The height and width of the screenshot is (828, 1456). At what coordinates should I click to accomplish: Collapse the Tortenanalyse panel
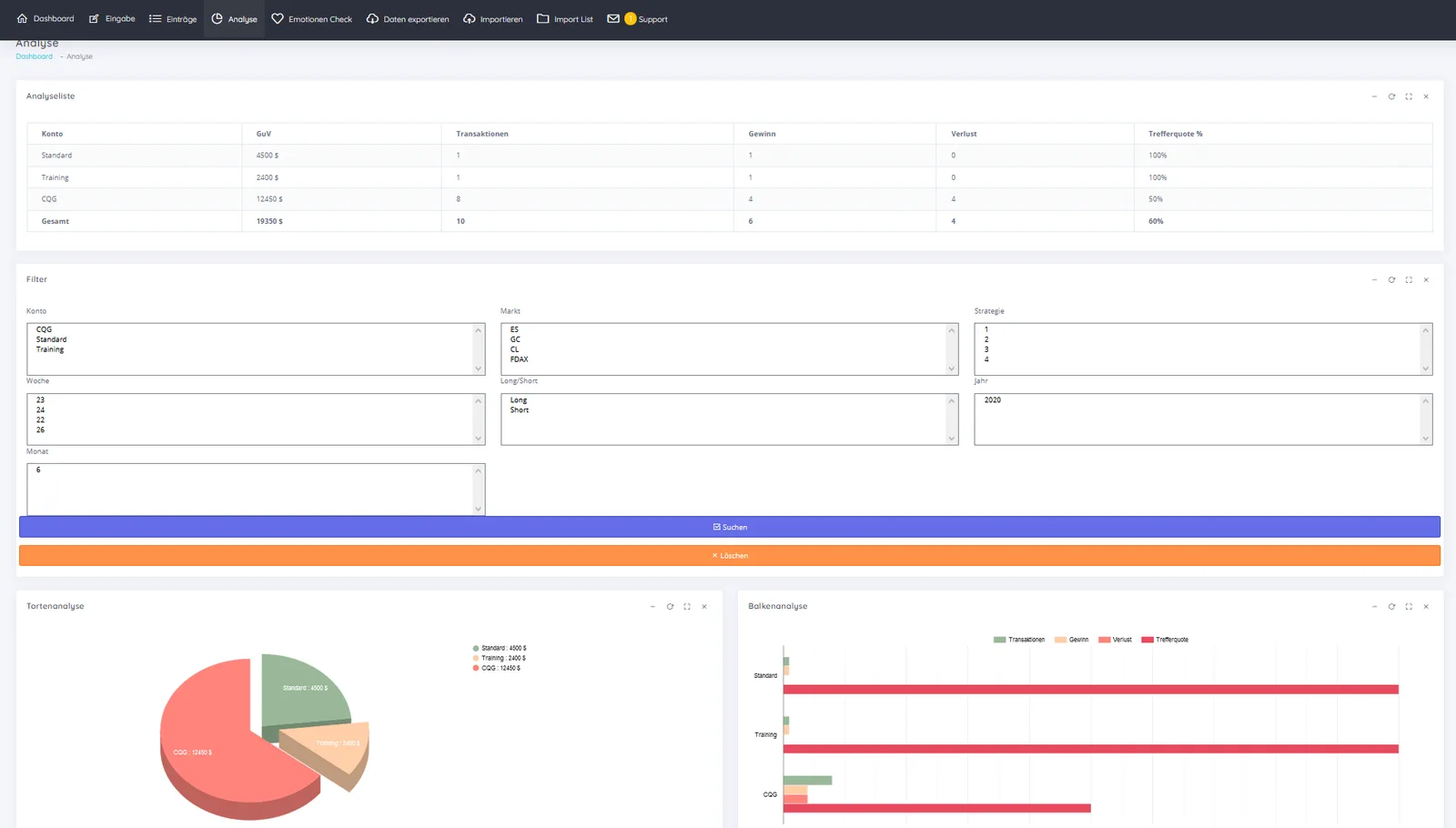(652, 607)
